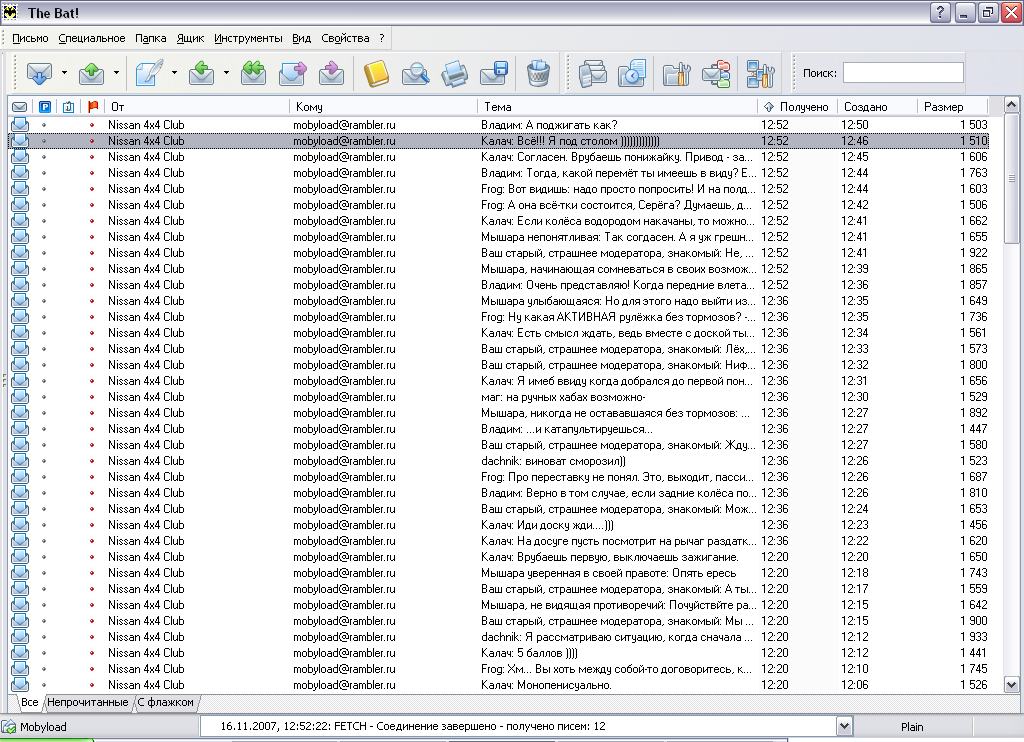Open the Свойства menu
This screenshot has width=1024, height=742.
click(x=345, y=38)
